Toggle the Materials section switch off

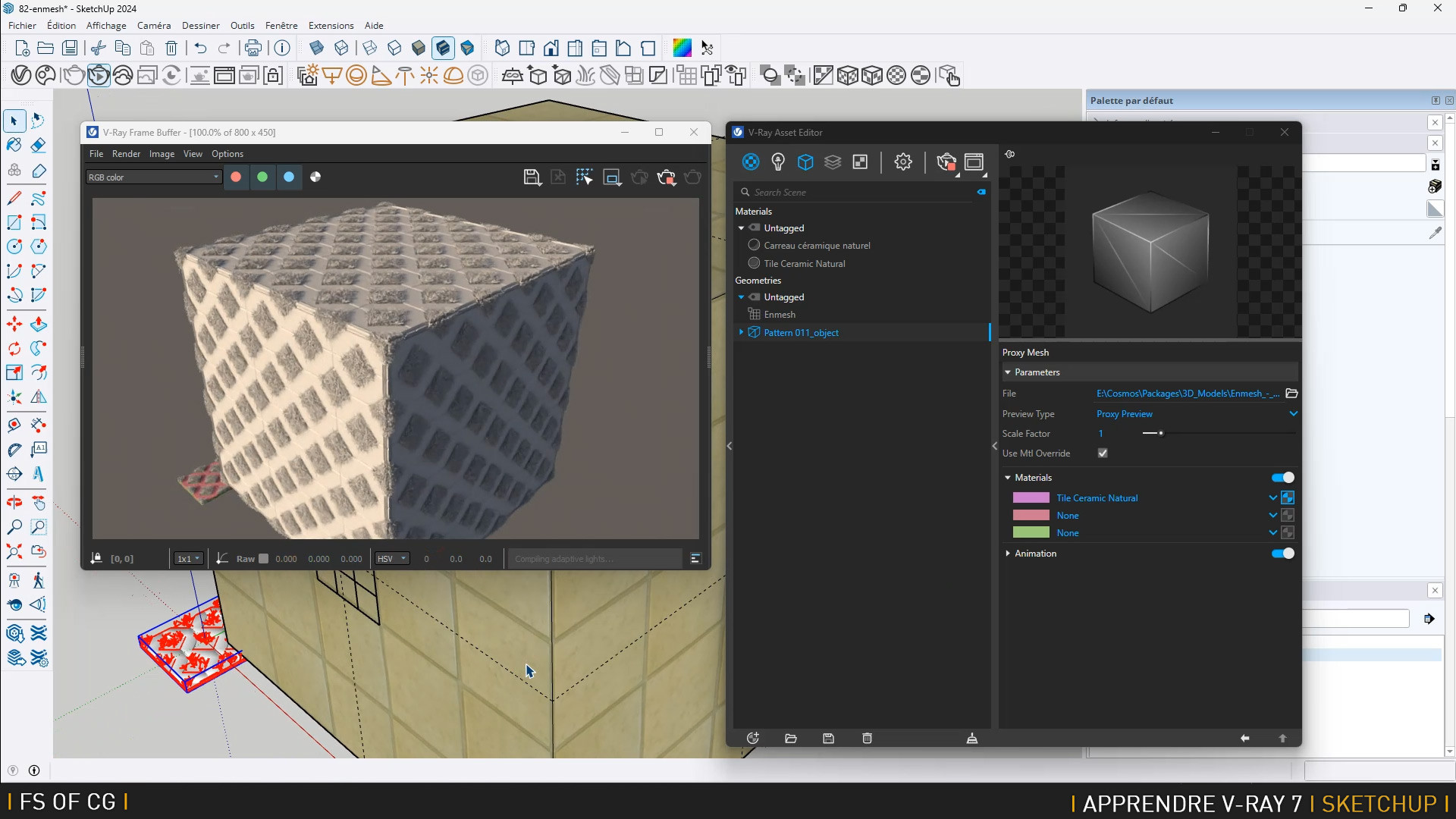point(1282,477)
